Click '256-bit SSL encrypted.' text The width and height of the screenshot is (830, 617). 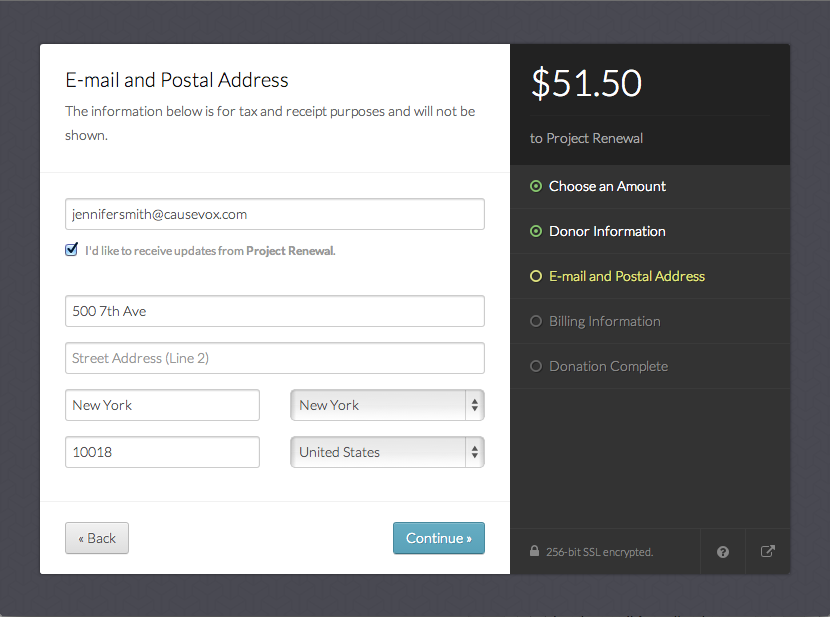click(x=599, y=552)
